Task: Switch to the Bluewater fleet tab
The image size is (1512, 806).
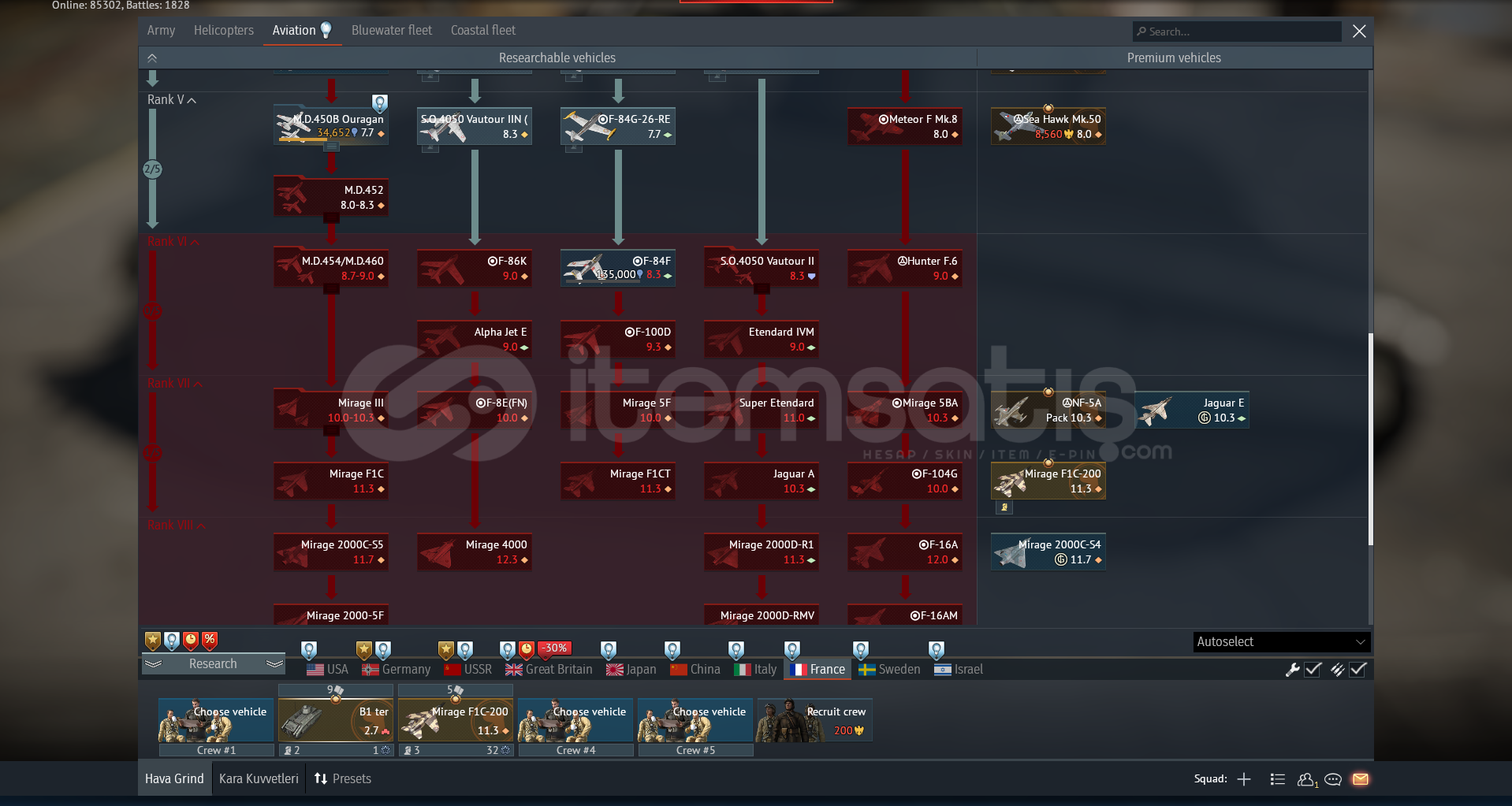Action: (392, 30)
